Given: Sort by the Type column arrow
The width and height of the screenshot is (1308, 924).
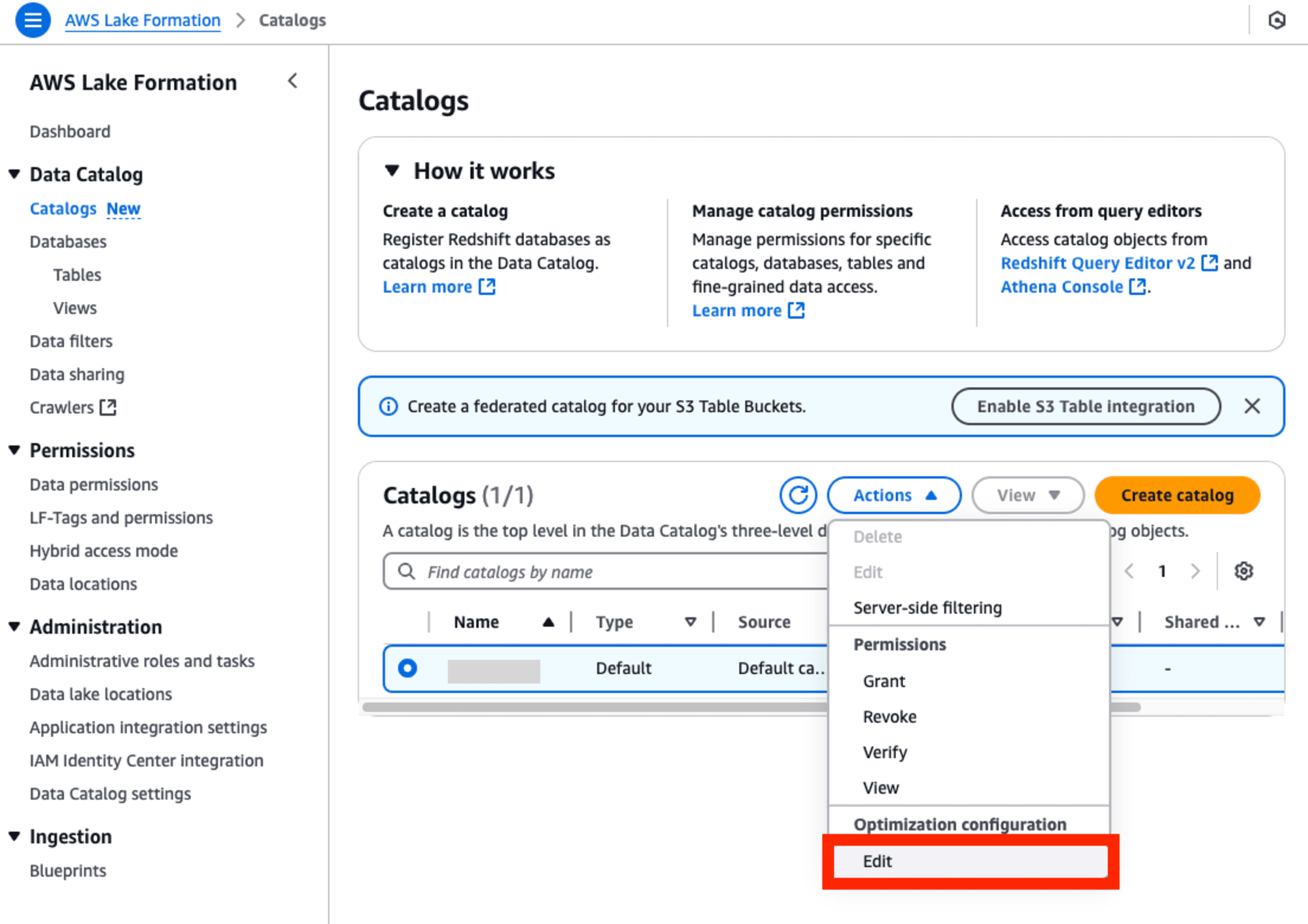Looking at the screenshot, I should tap(690, 622).
